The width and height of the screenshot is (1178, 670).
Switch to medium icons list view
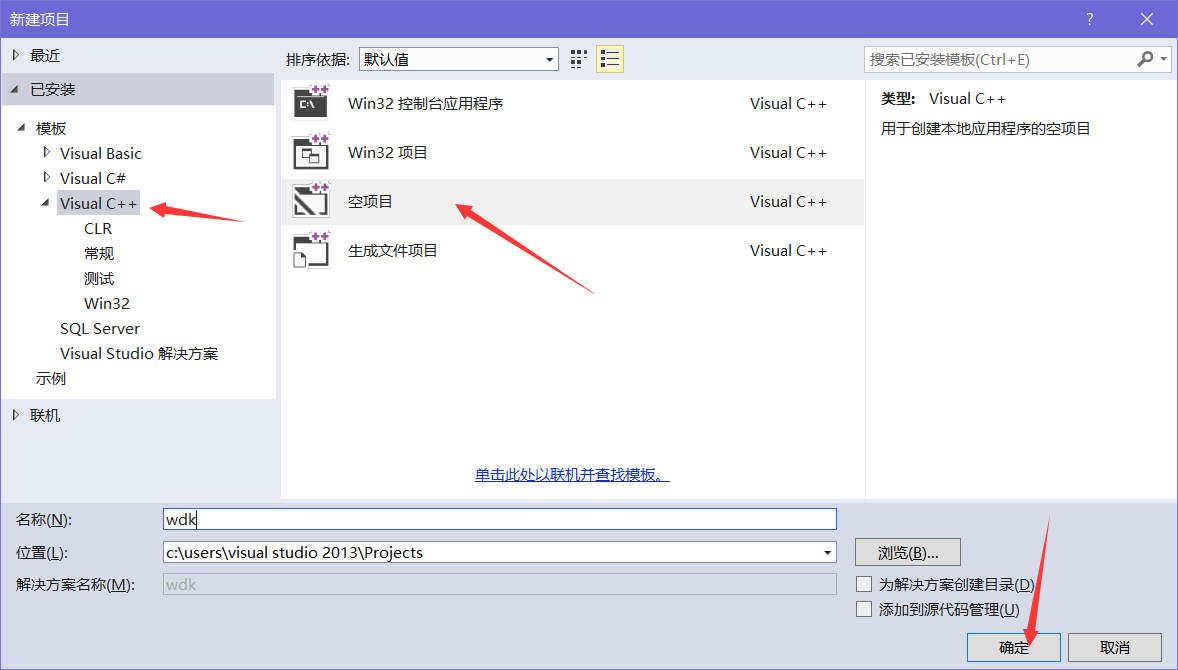pyautogui.click(x=610, y=59)
